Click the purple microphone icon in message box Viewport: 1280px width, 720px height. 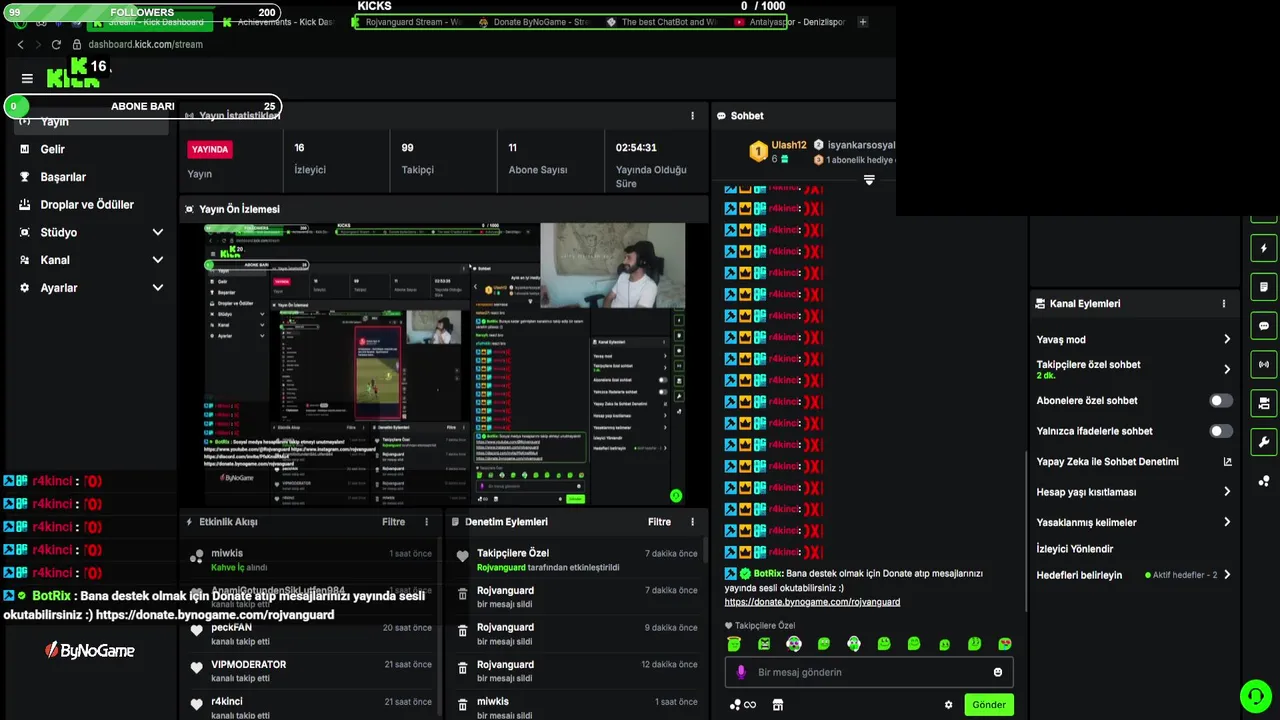point(741,672)
